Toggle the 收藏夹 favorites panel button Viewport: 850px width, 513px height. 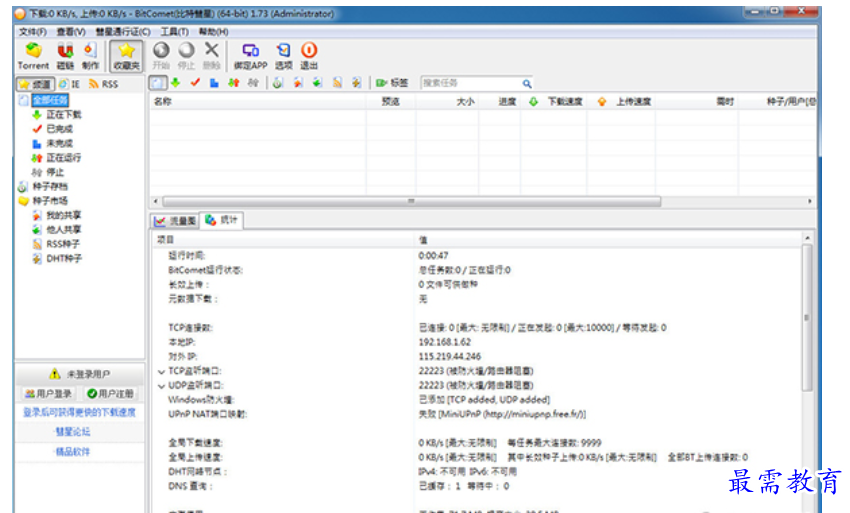(x=126, y=56)
